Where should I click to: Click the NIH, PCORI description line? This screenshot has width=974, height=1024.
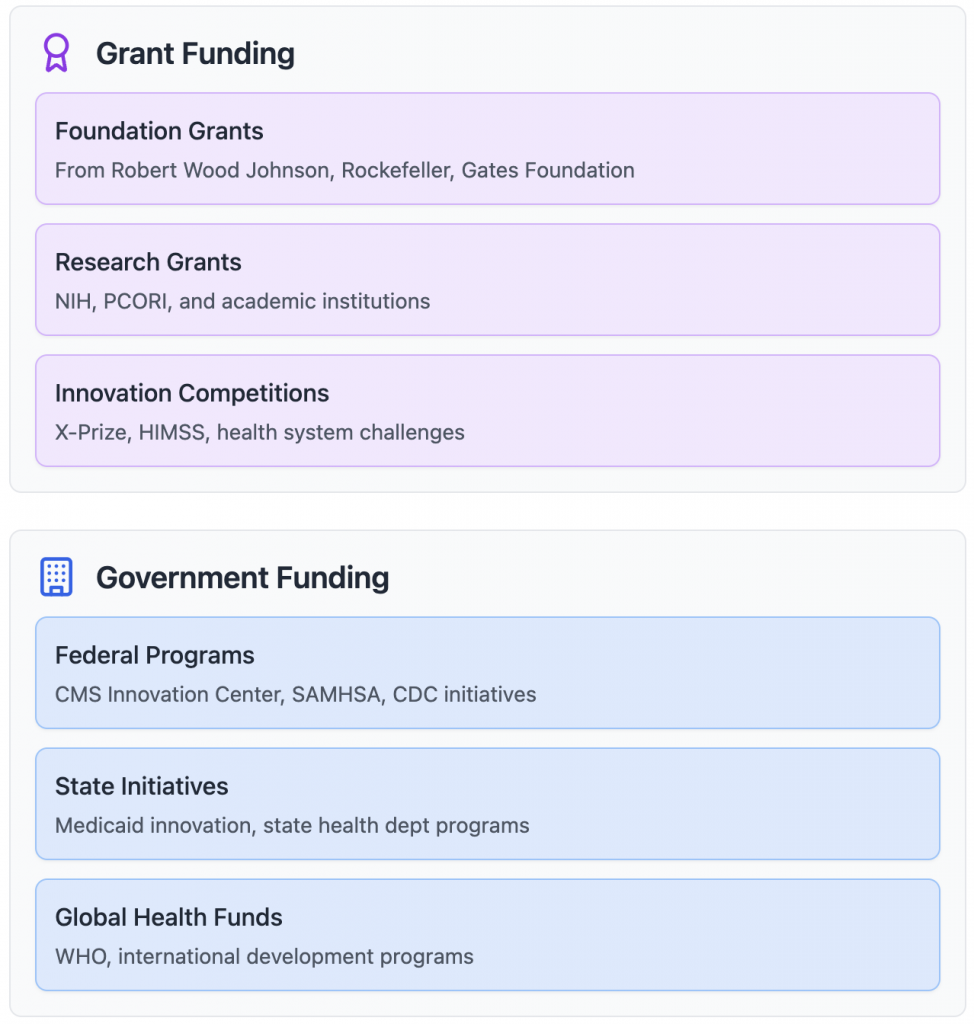click(x=243, y=301)
